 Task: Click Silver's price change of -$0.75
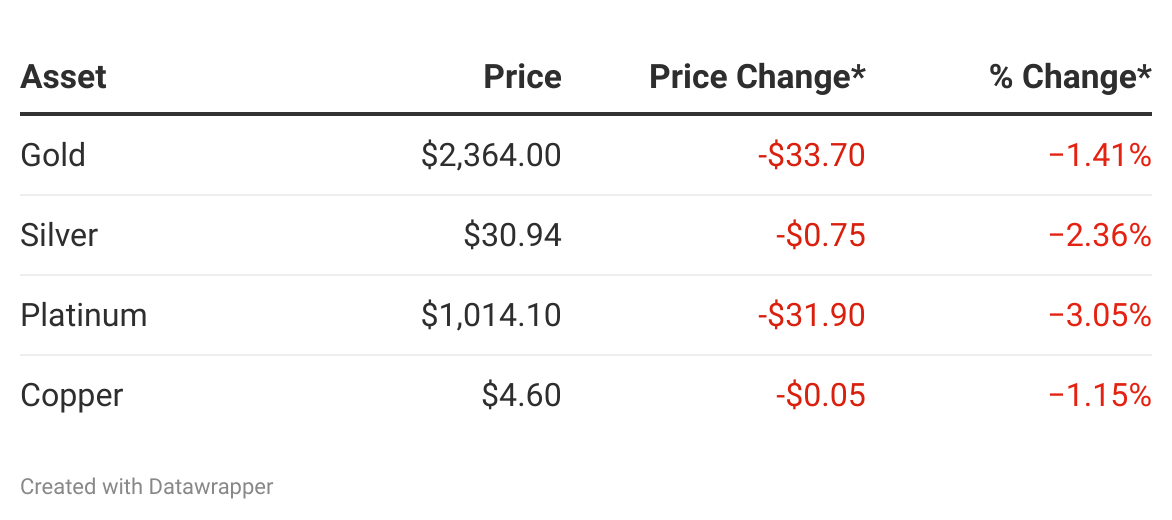[820, 235]
